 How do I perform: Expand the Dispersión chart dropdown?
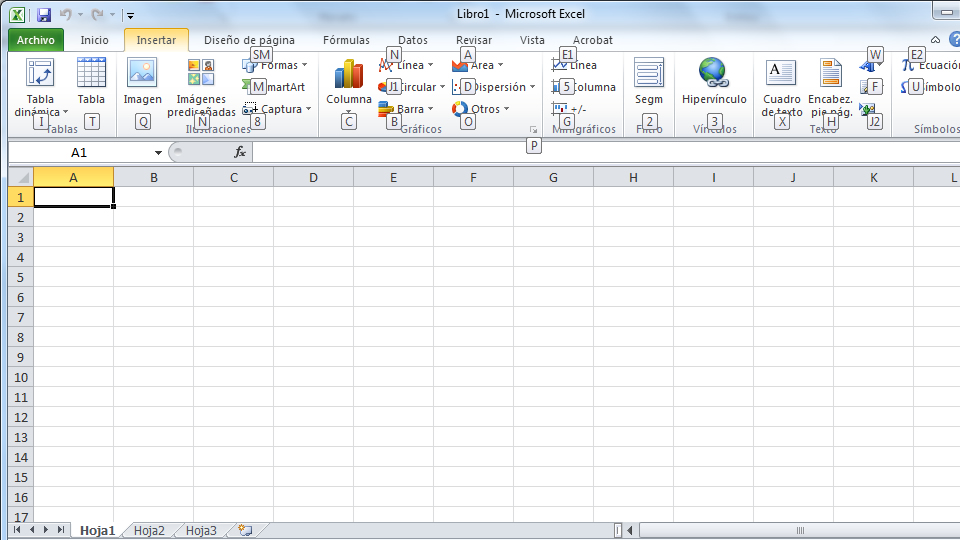tap(532, 87)
